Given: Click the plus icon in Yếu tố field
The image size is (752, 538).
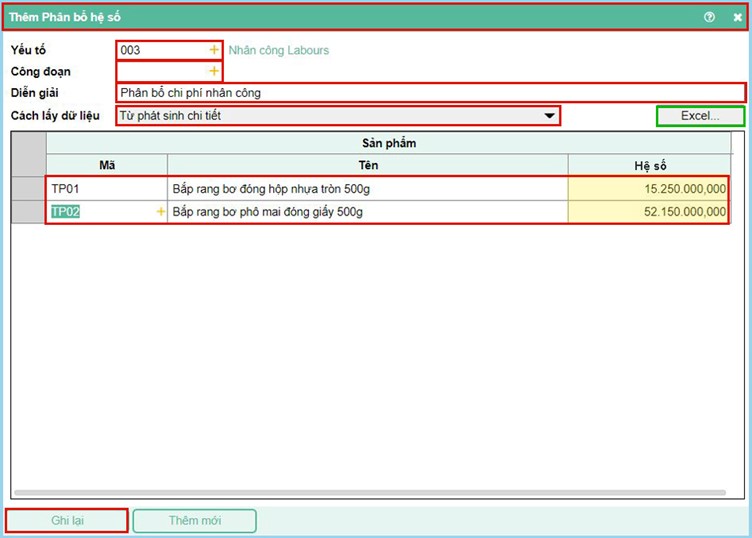Looking at the screenshot, I should point(213,50).
